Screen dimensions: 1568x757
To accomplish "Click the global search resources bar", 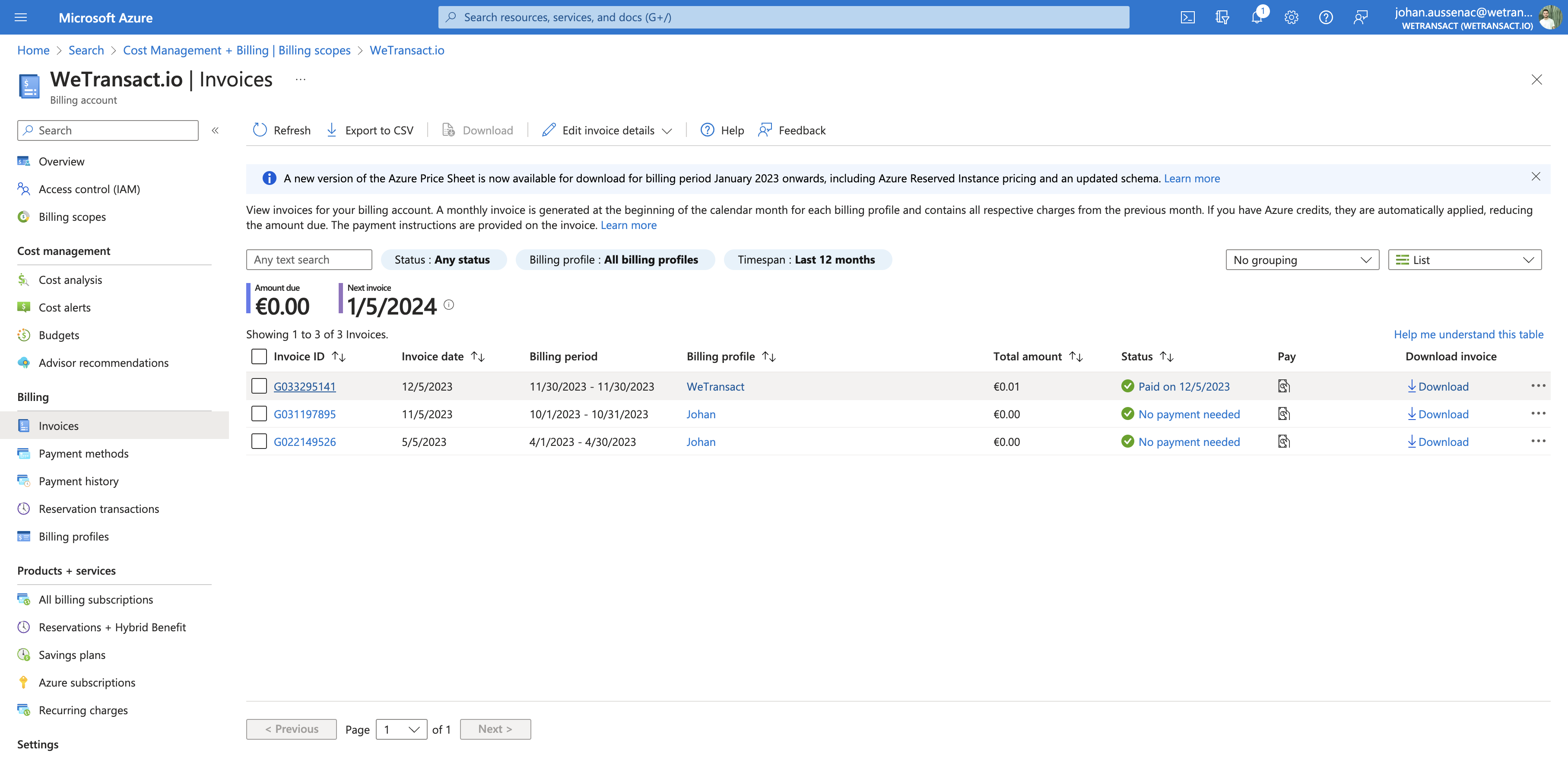I will click(784, 17).
